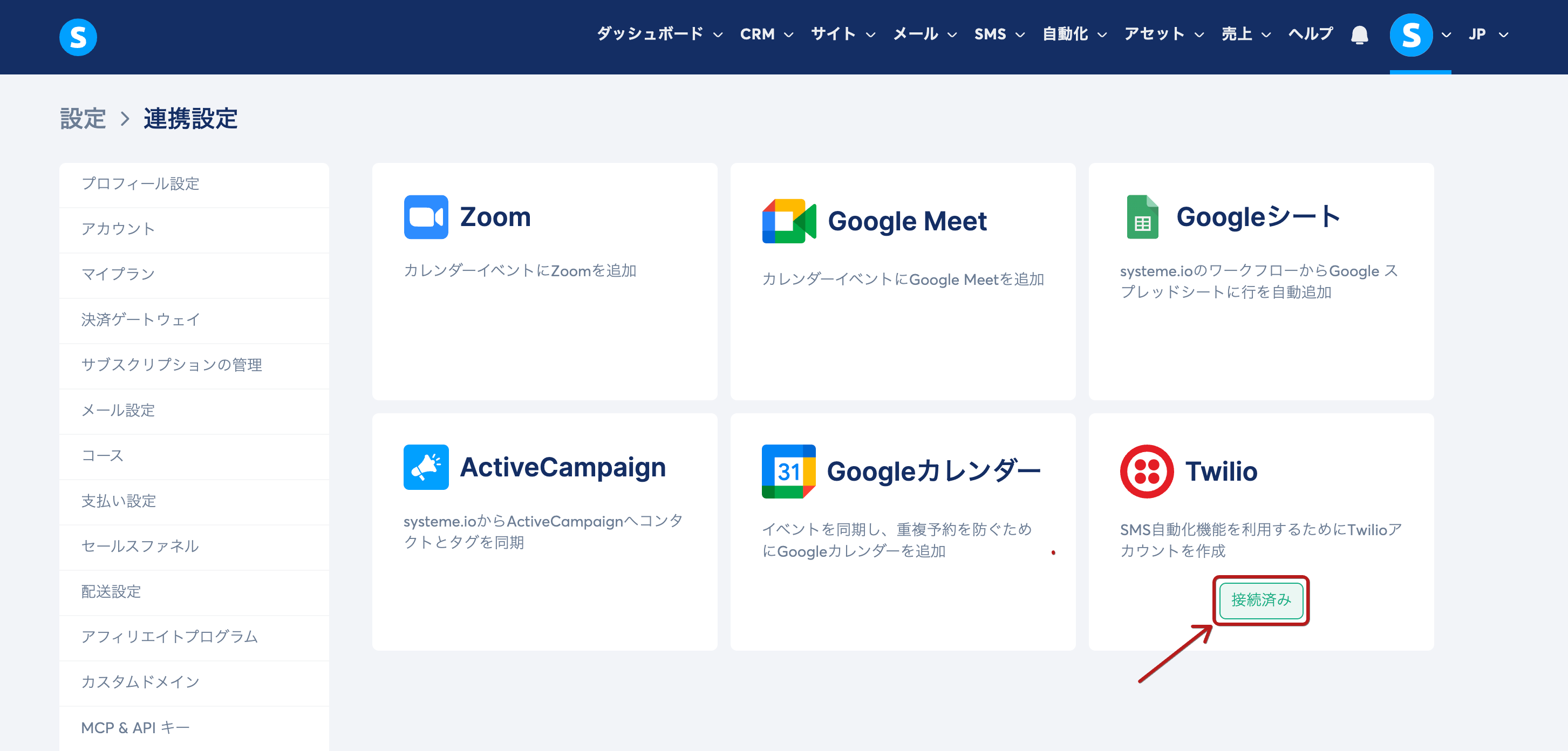Open プロフィール設定 in the sidebar
The width and height of the screenshot is (1568, 751).
pos(194,185)
